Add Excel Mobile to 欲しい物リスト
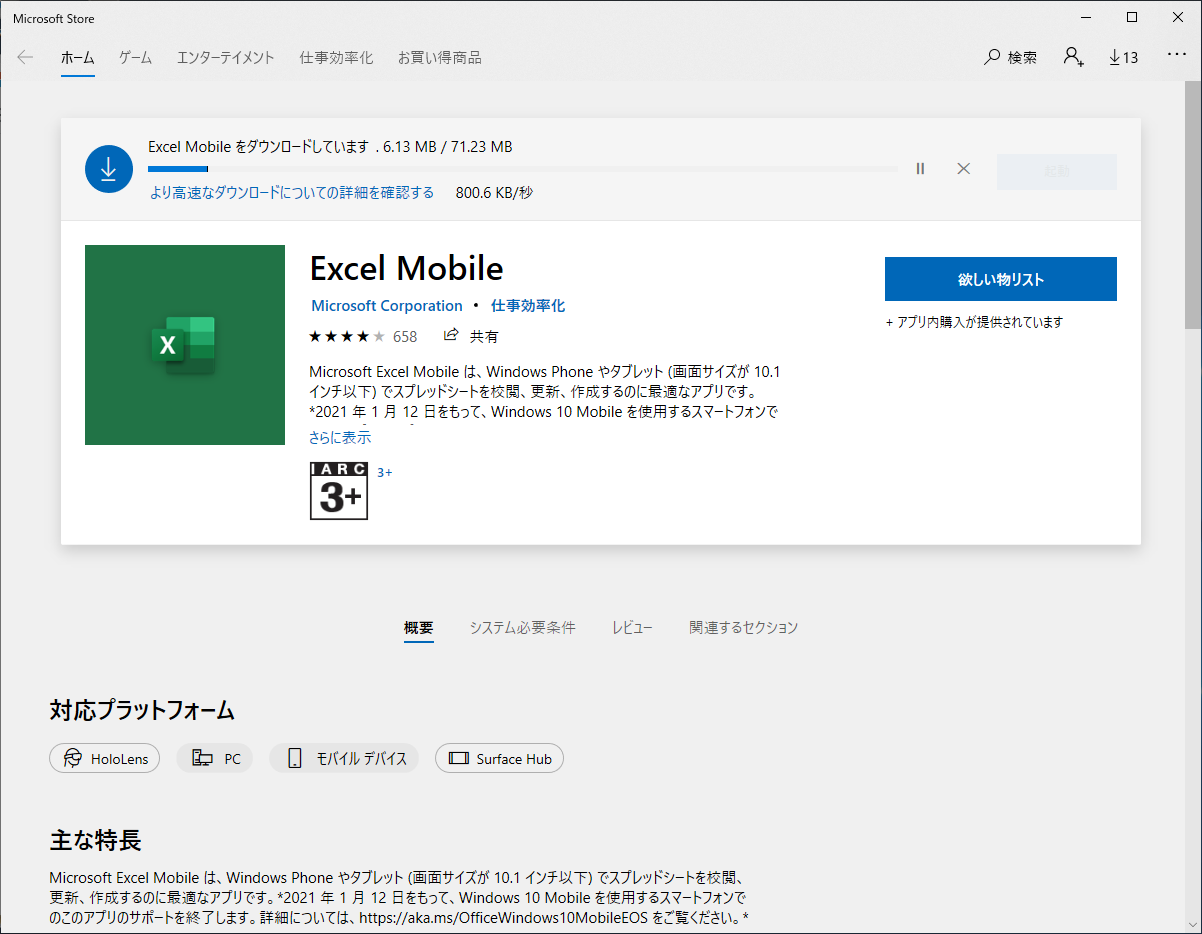This screenshot has height=934, width=1202. coord(999,279)
